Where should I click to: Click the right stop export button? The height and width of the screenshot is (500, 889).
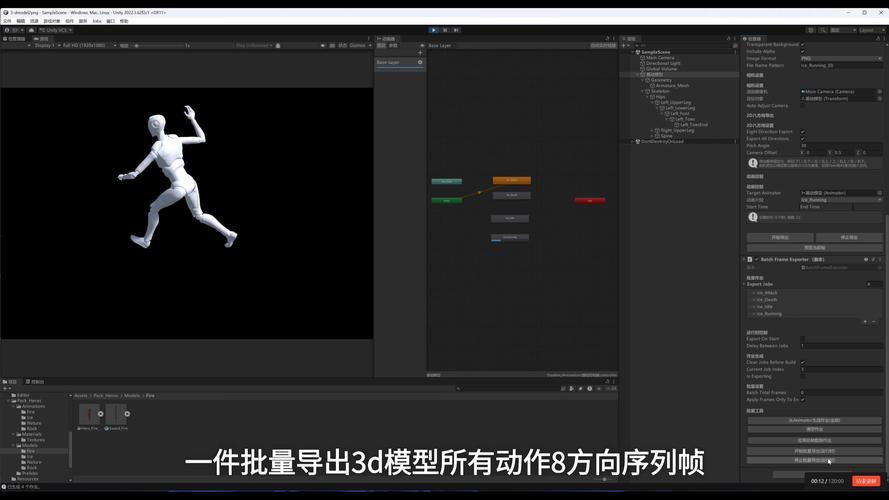coord(849,238)
